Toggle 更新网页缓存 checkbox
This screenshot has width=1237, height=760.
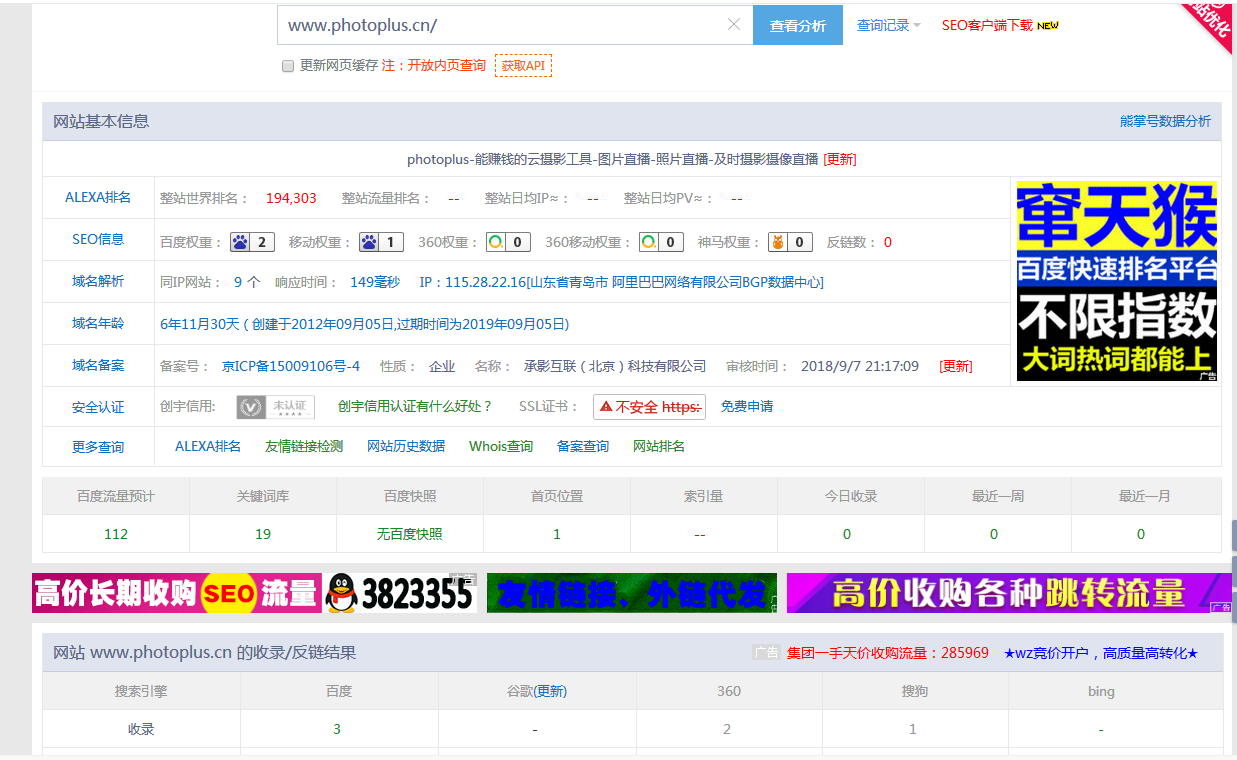[288, 66]
